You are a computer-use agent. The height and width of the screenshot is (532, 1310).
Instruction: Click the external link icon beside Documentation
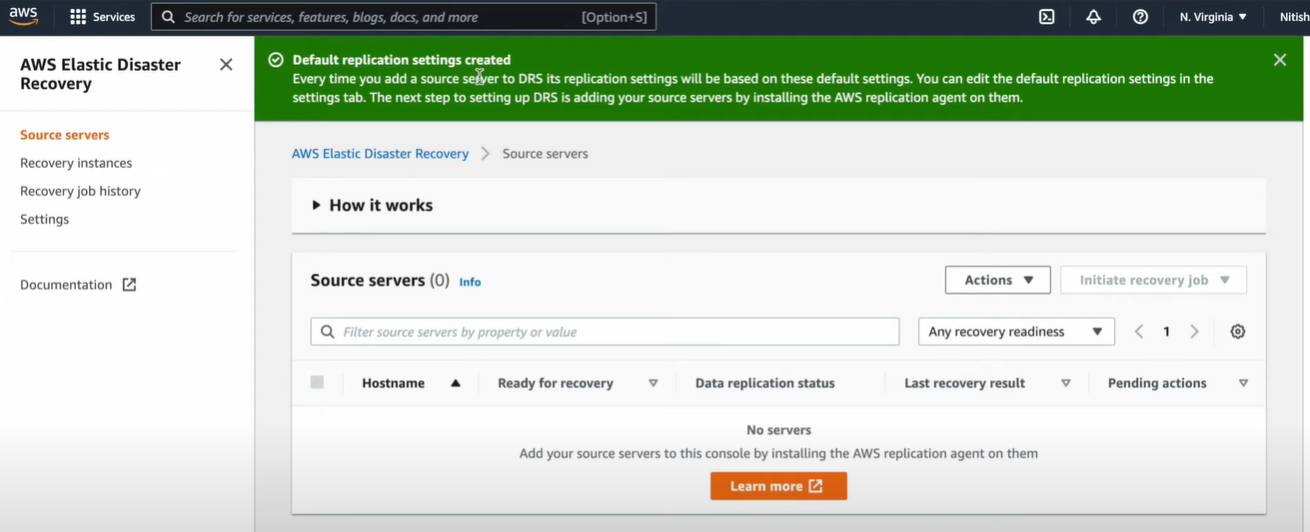[x=129, y=285]
